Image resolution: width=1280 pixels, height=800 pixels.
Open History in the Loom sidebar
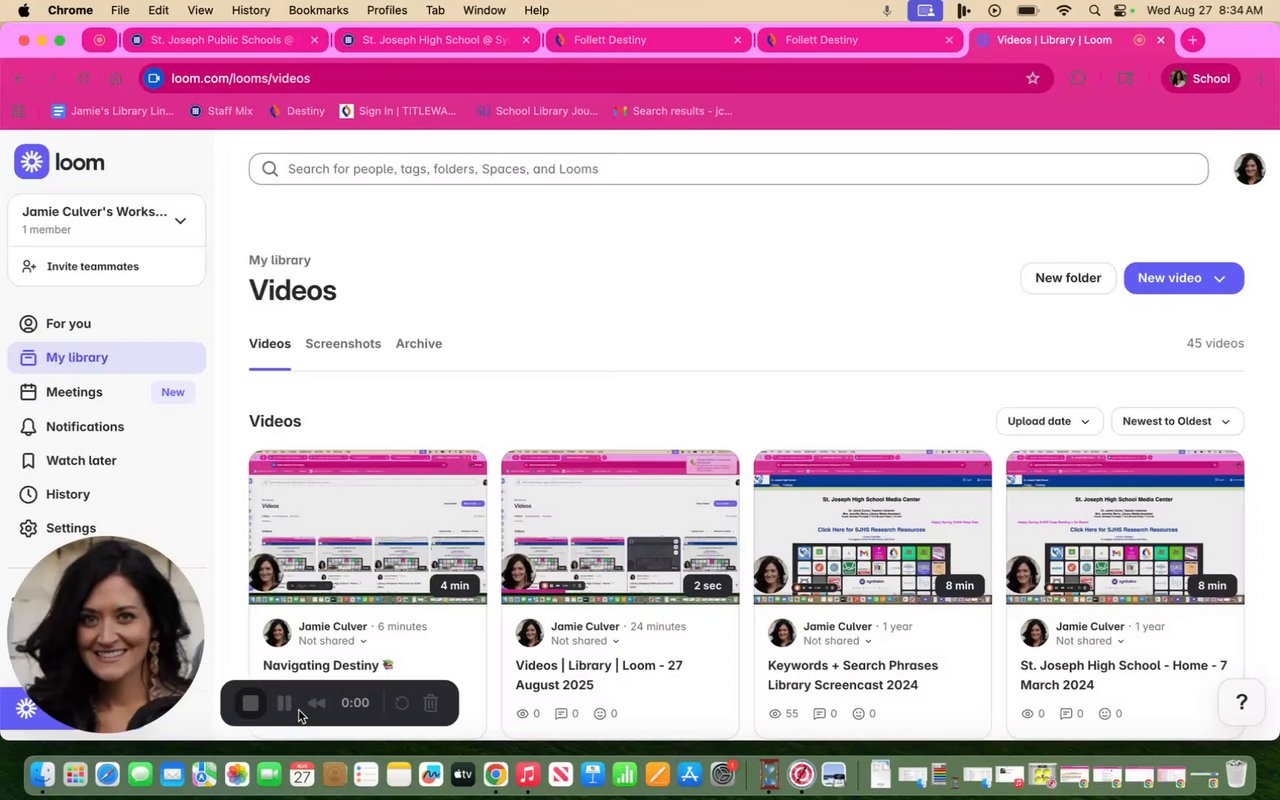click(x=106, y=494)
